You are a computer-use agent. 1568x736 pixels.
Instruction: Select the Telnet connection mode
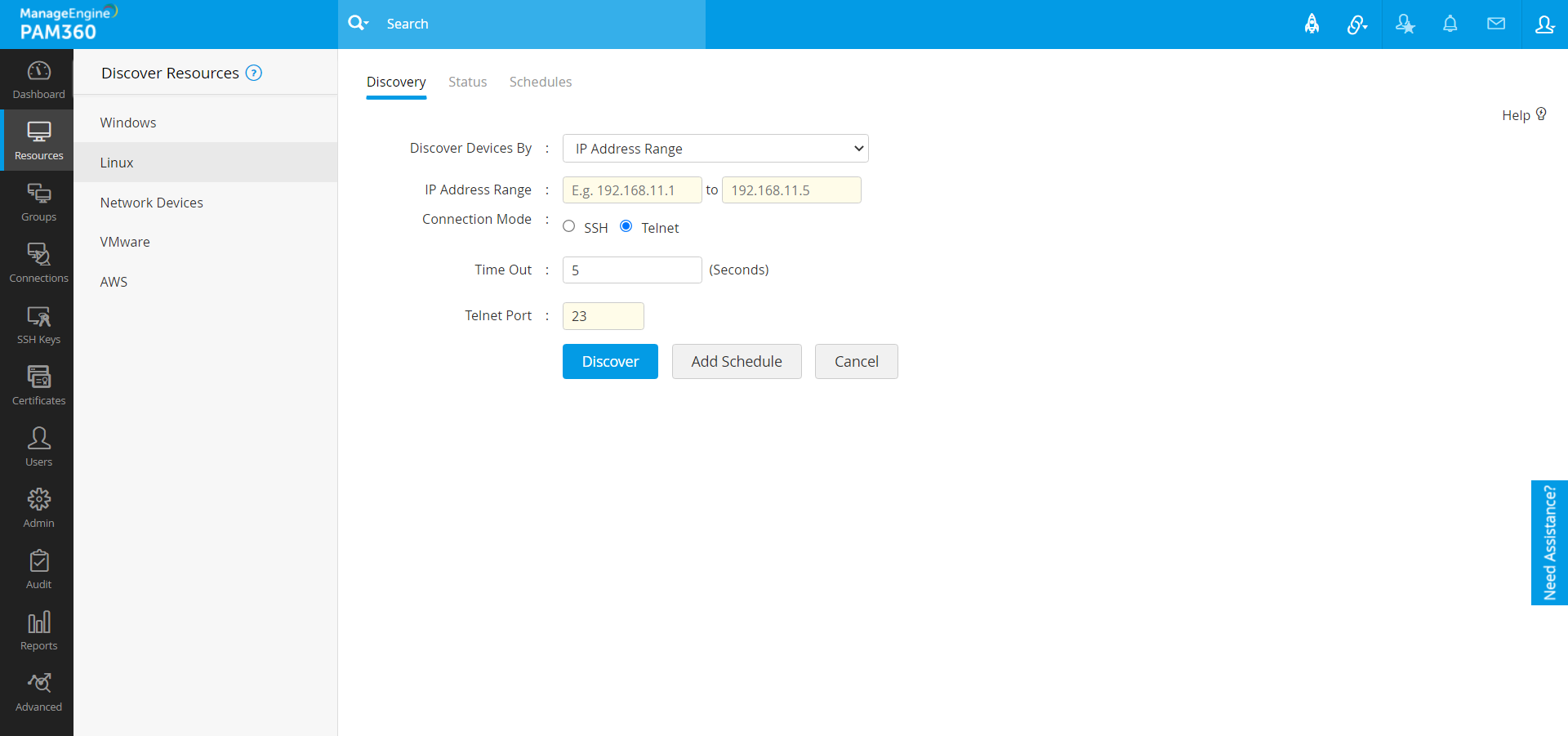pos(626,226)
